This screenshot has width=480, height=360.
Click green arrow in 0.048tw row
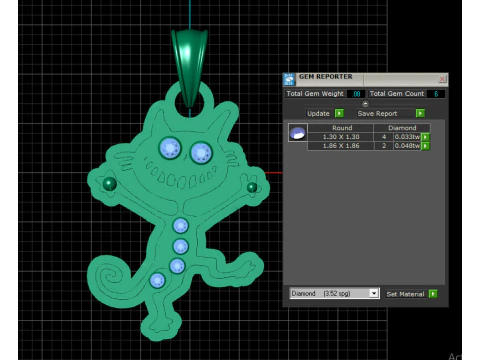pos(425,146)
